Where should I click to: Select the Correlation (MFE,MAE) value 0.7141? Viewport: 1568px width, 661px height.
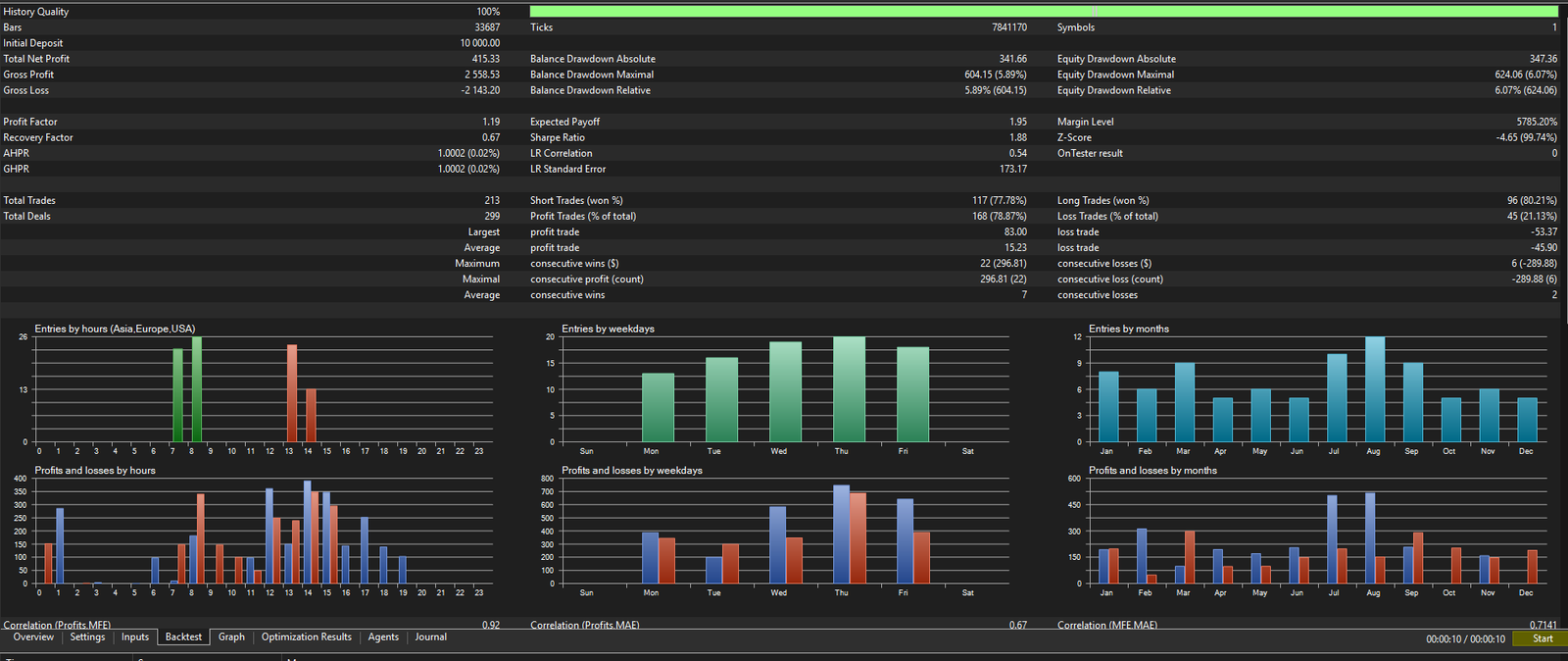point(1543,625)
